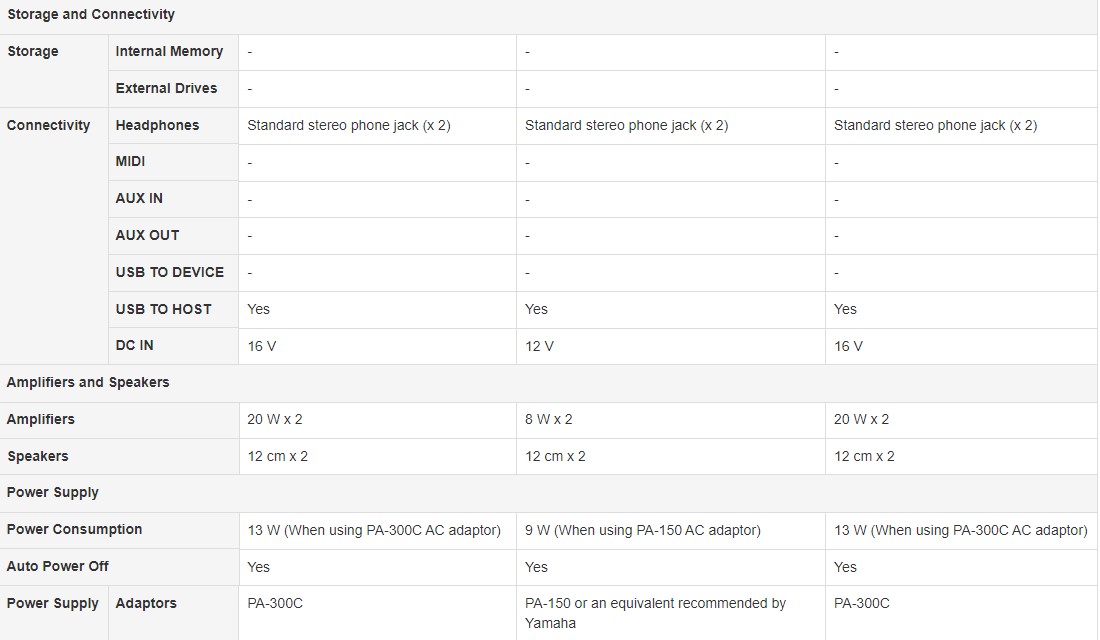Select the AUX OUT row label
This screenshot has height=640, width=1100.
pyautogui.click(x=147, y=235)
